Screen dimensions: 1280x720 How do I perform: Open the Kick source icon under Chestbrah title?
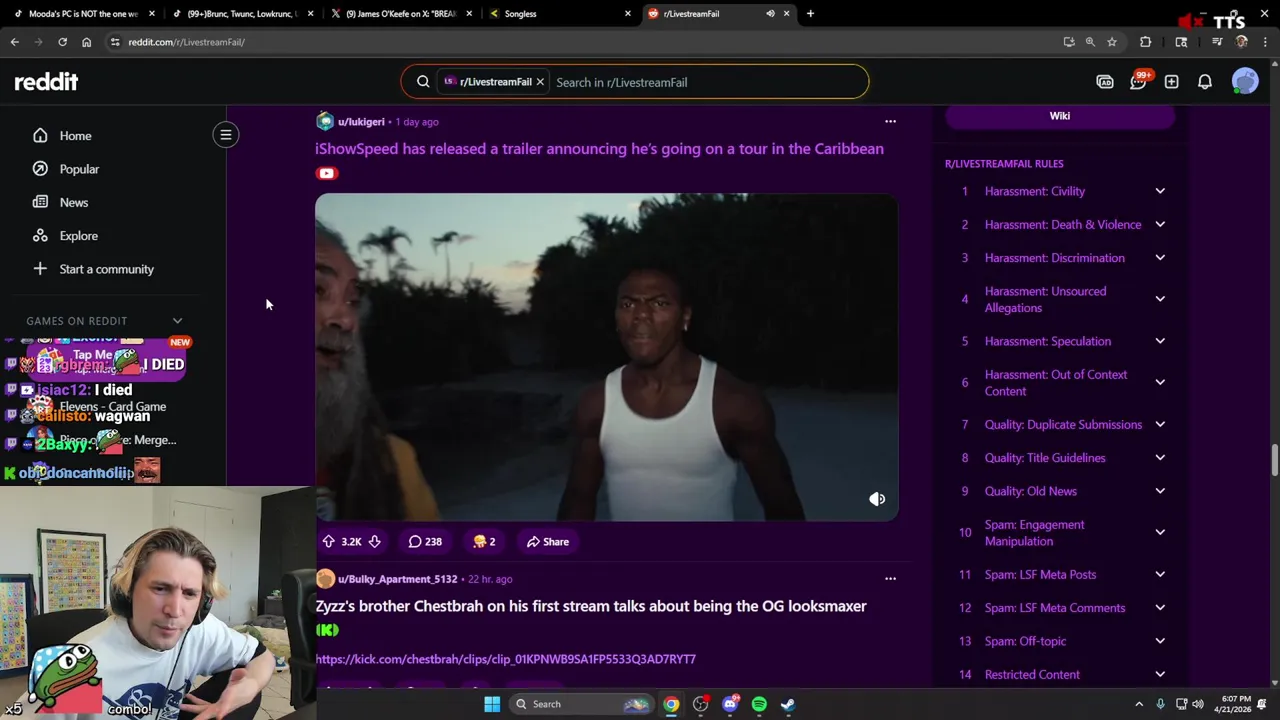327,630
